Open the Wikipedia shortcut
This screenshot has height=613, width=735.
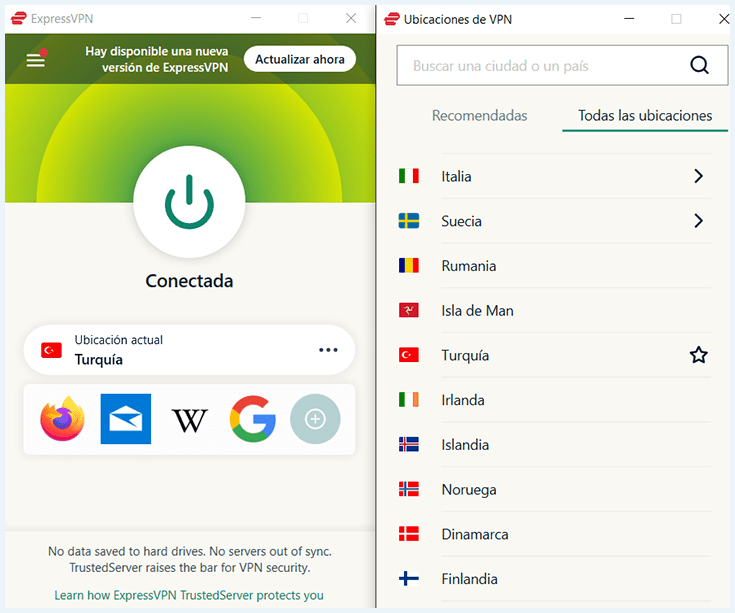[189, 420]
